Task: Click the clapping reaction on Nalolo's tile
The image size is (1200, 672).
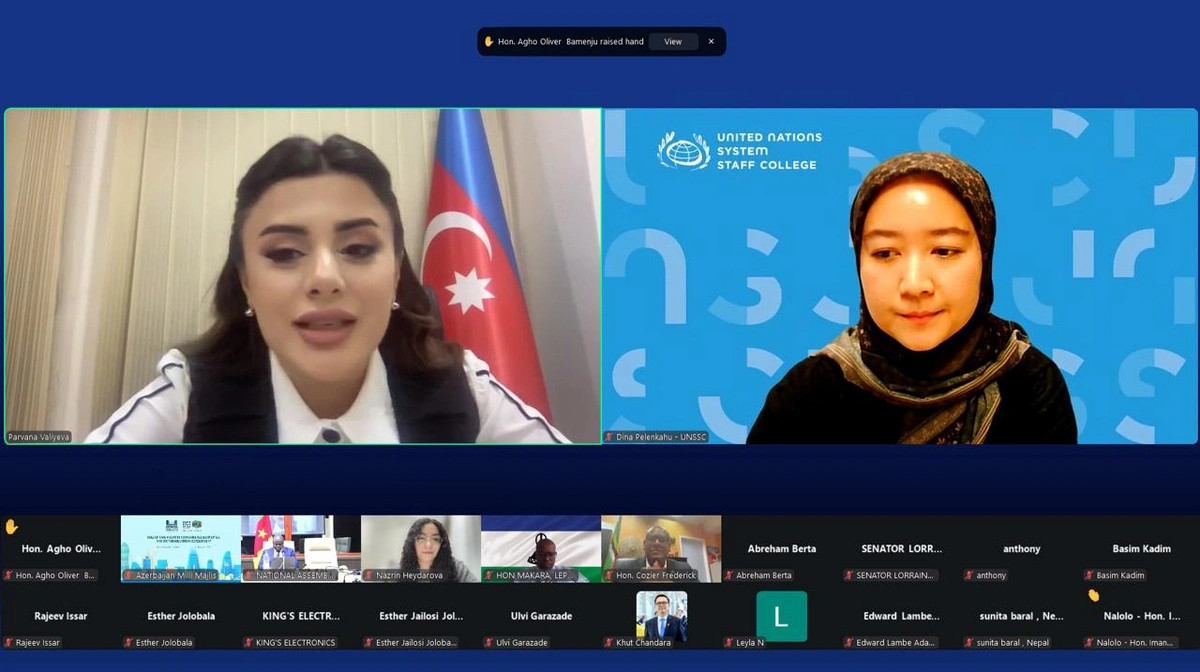Action: click(1093, 595)
